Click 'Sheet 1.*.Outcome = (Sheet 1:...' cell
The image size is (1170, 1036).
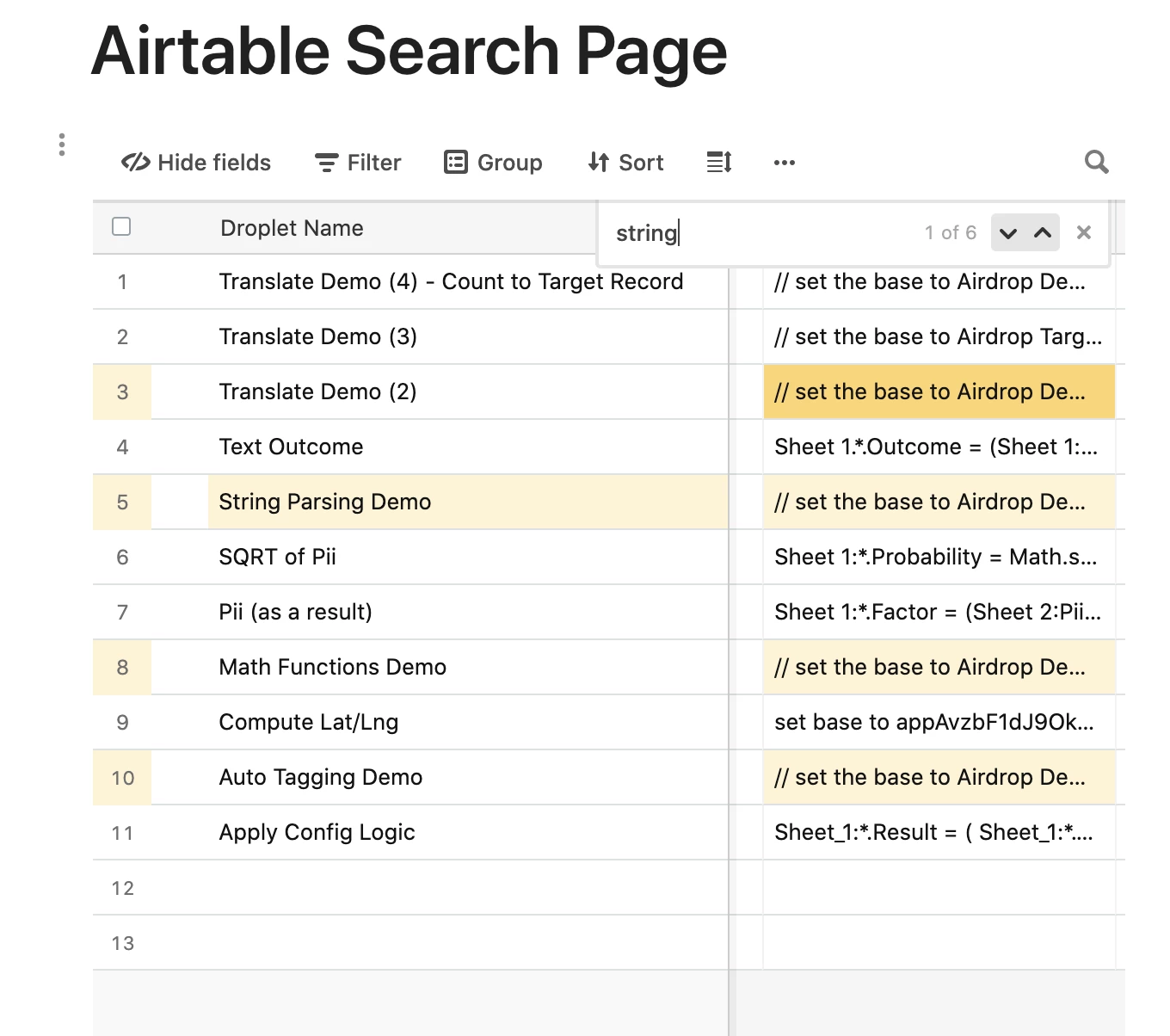[939, 447]
